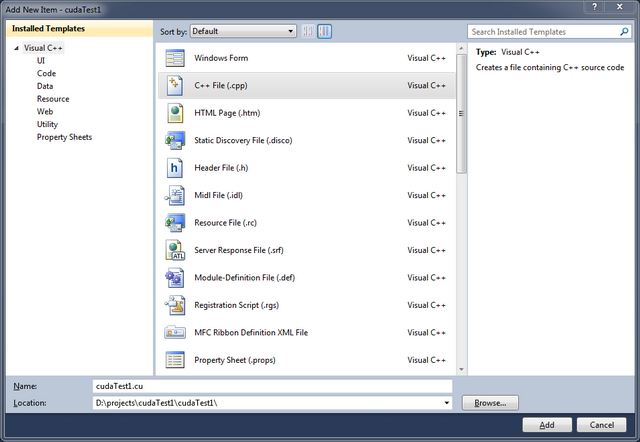
Task: Select Registration Script (.rgs) name
Action: click(236, 305)
